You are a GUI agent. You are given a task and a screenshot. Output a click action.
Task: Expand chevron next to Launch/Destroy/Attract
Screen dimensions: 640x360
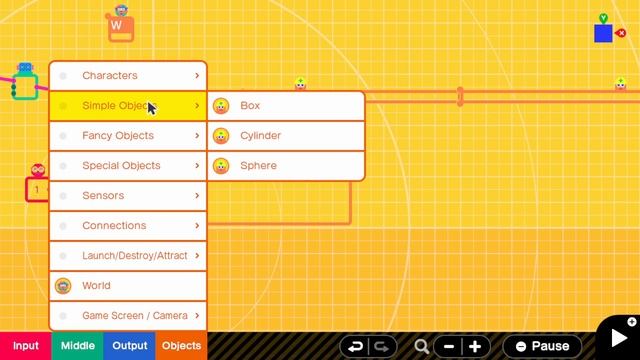(x=197, y=256)
